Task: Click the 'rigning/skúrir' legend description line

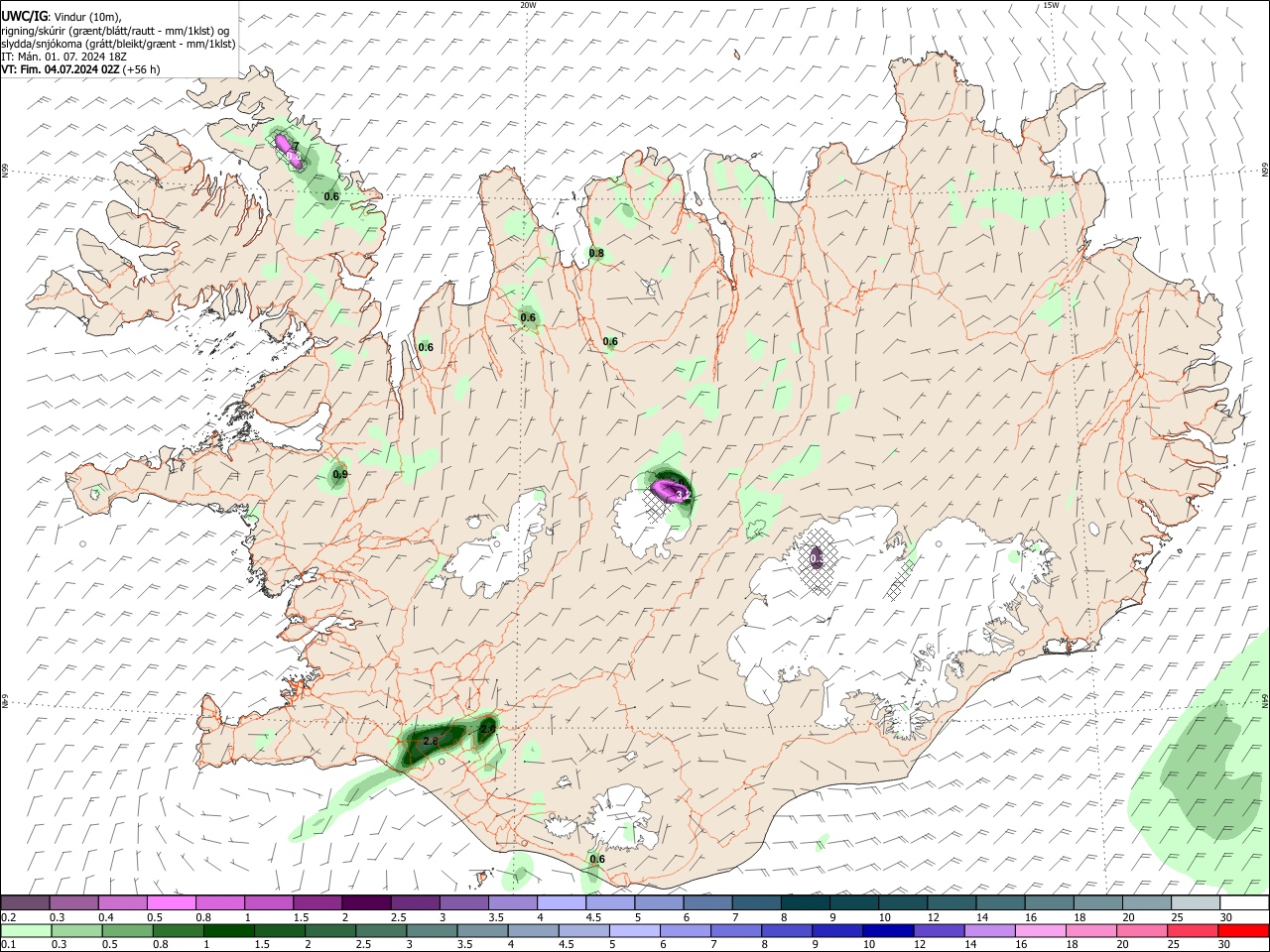Action: point(115,30)
